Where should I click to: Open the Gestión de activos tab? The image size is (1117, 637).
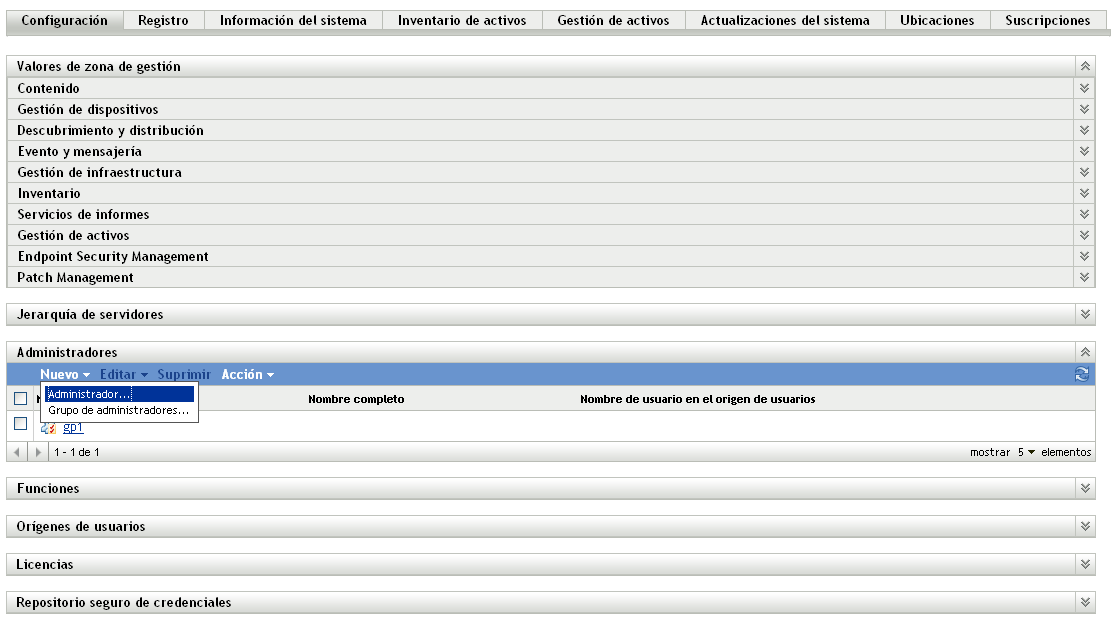pos(613,21)
